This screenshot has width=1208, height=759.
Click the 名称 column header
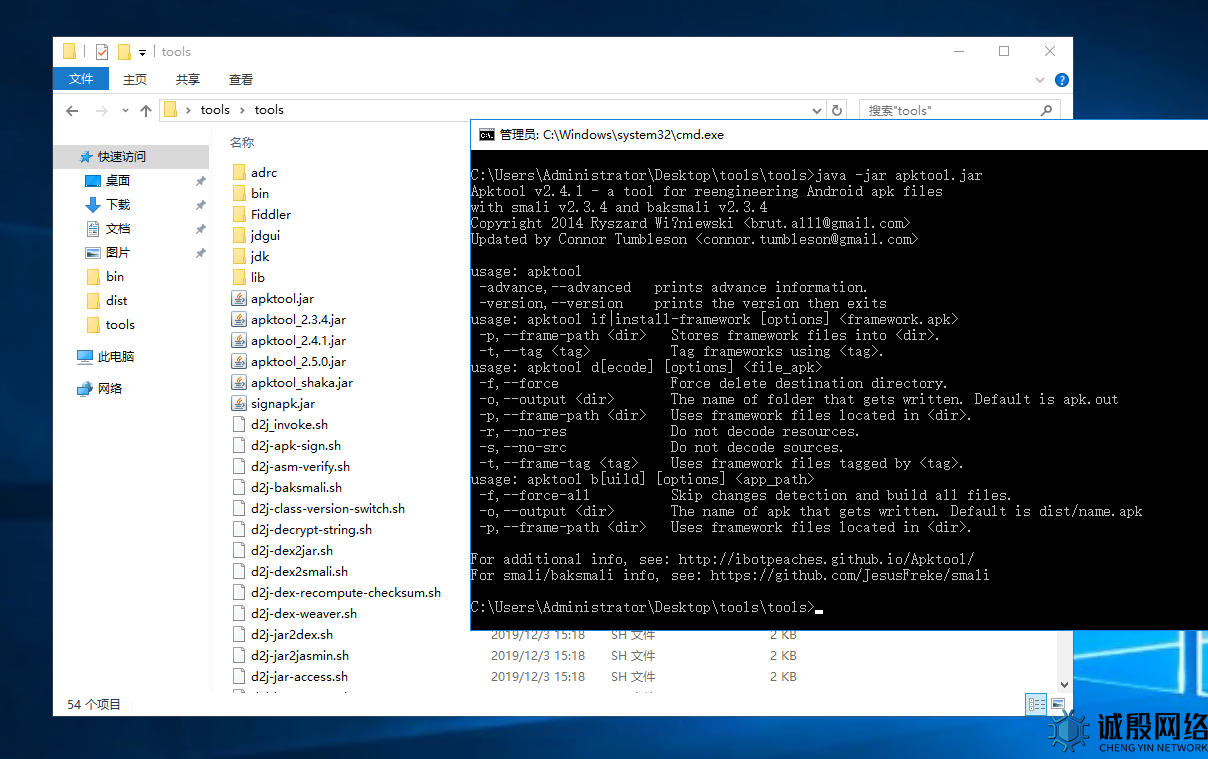(x=242, y=142)
